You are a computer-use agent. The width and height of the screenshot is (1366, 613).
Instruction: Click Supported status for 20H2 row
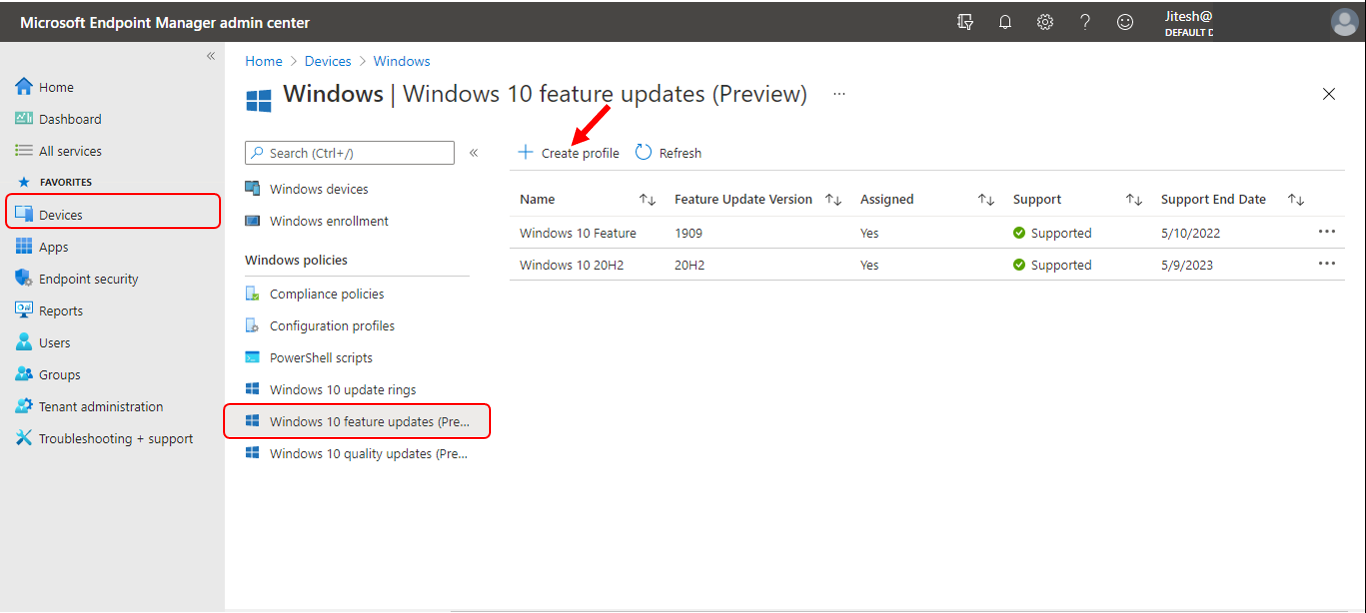point(1052,265)
